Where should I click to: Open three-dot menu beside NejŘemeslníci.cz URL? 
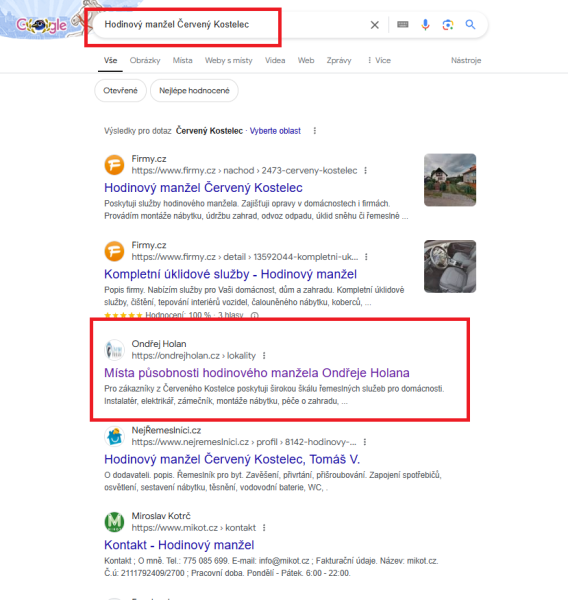365,442
